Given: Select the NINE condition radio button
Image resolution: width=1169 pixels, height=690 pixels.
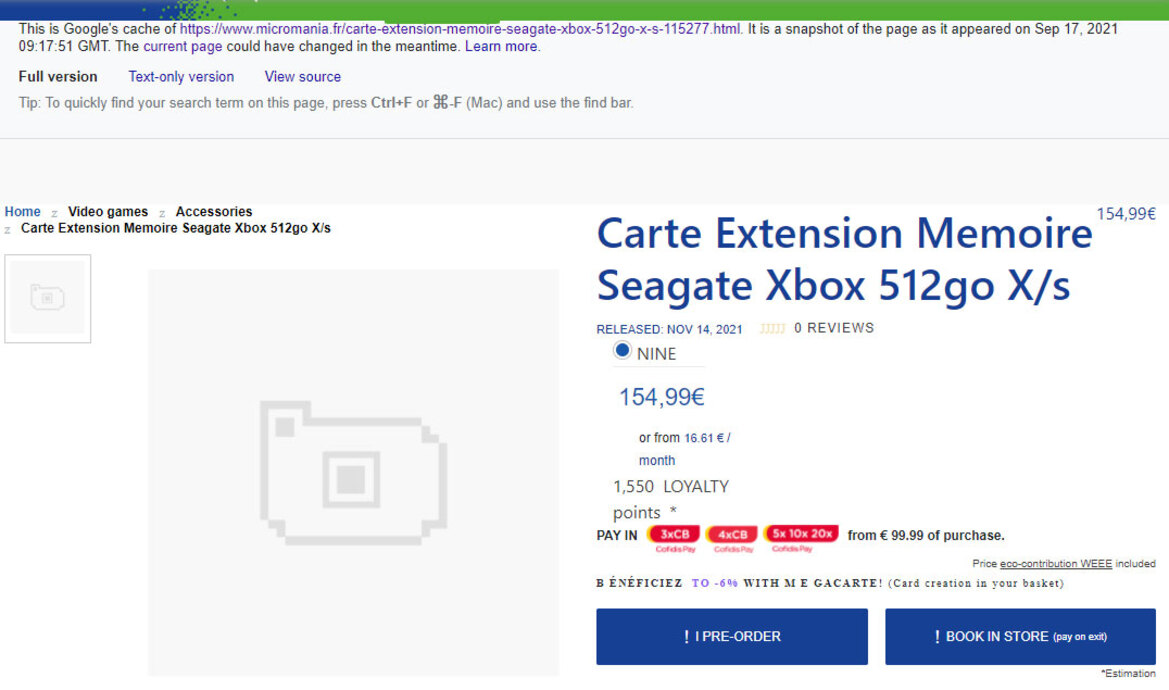Looking at the screenshot, I should pos(622,351).
